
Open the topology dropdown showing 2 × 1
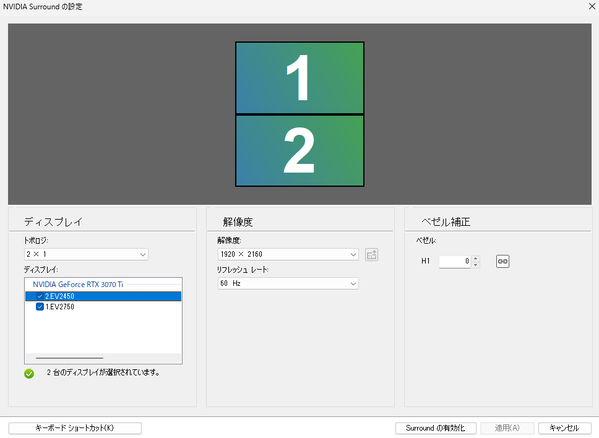tap(86, 254)
